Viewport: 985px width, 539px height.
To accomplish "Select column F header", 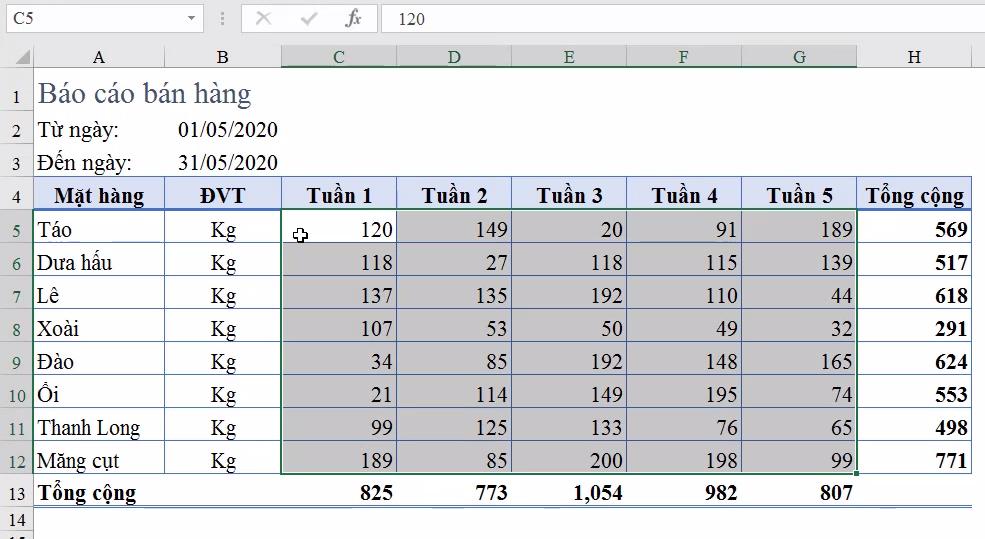I will tap(683, 57).
